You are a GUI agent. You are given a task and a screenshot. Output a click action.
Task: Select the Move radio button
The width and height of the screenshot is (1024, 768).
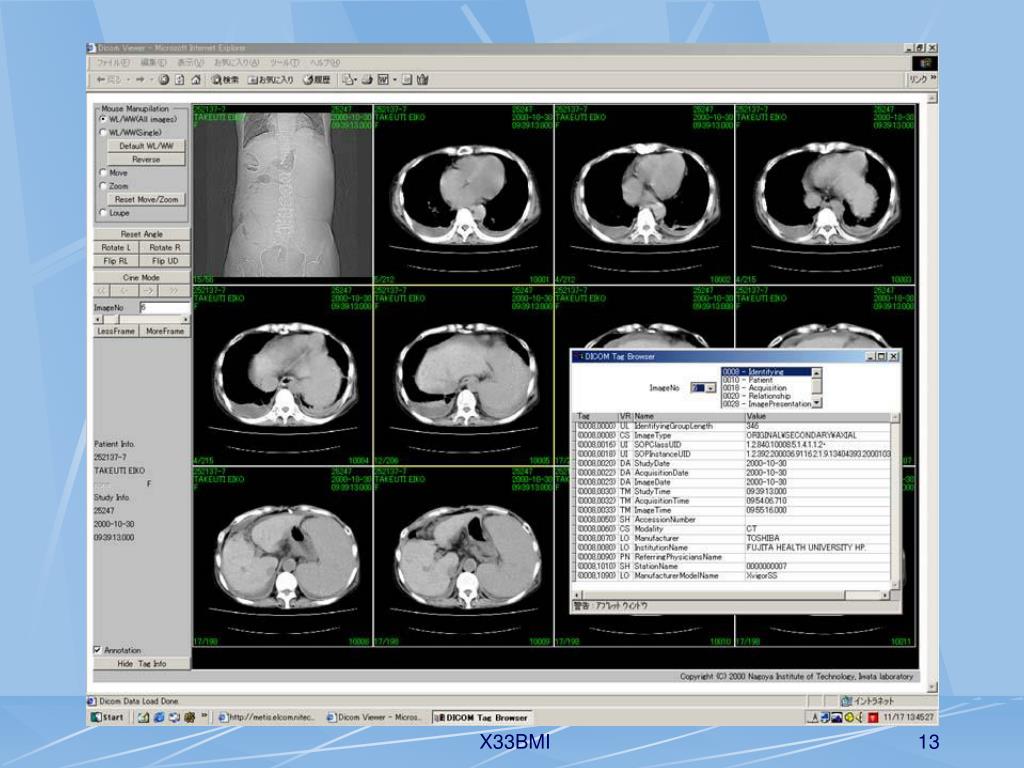(103, 172)
